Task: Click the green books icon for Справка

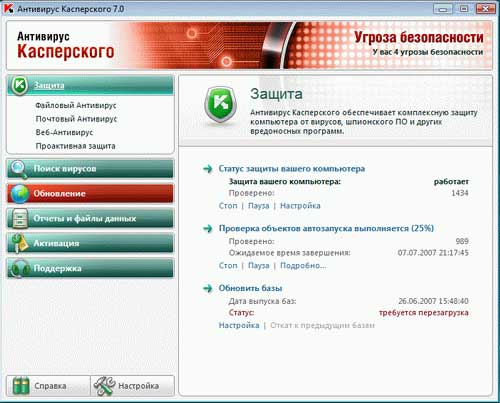Action: (x=21, y=386)
